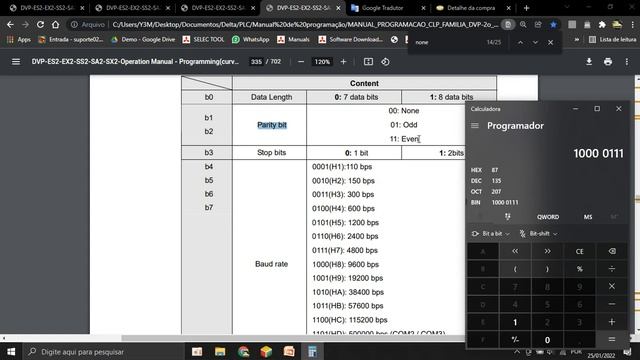Download the PDF document
The image size is (640, 360).
pos(589,62)
